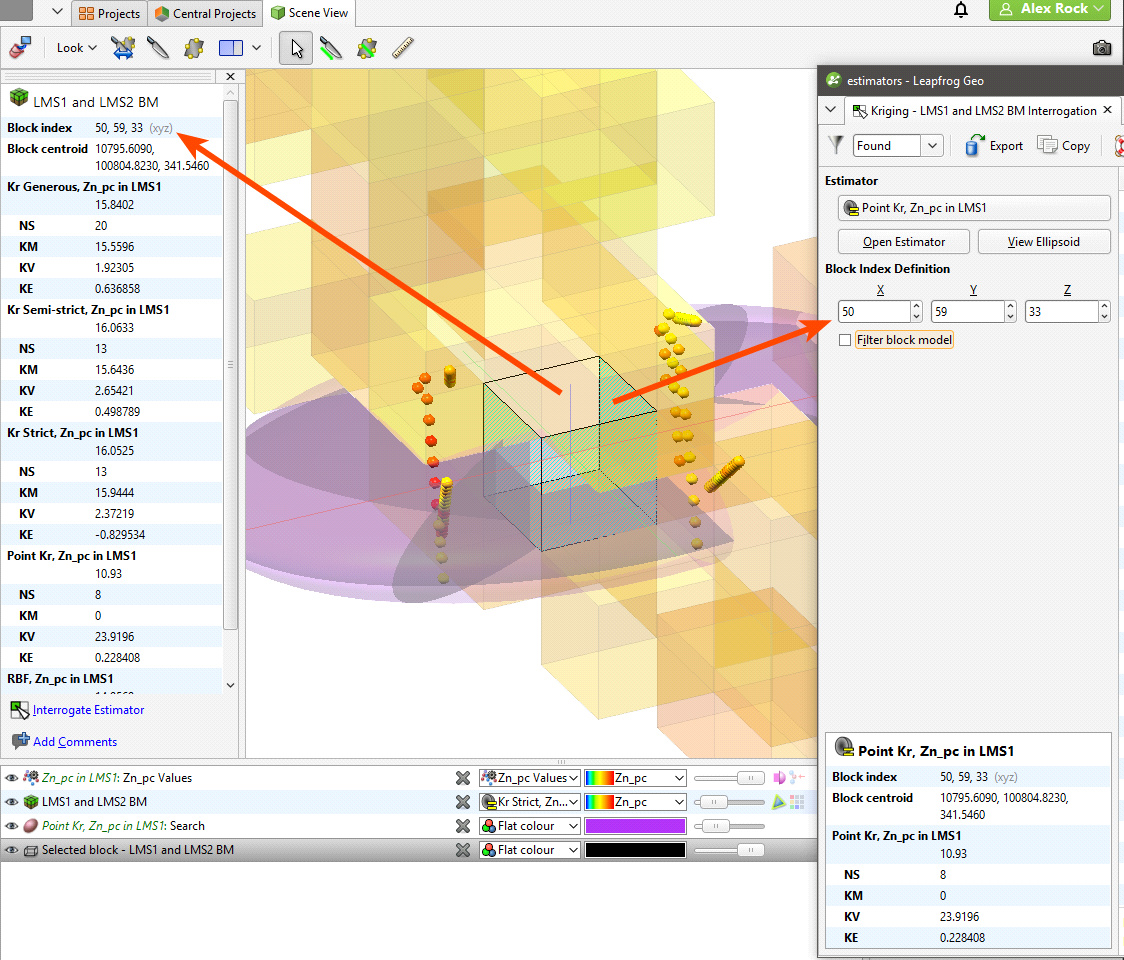Click the green triangle icon in BM row
This screenshot has width=1124, height=960.
(x=778, y=802)
